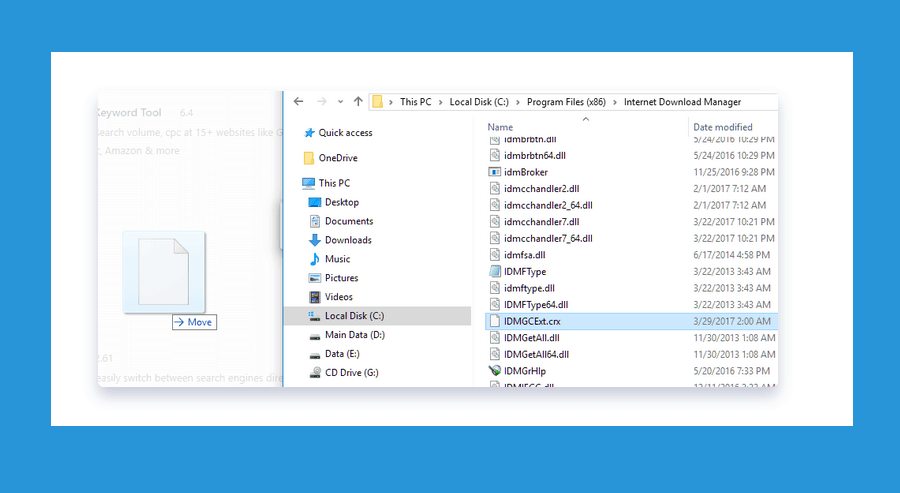Click the This PC monitor icon
900x493 pixels.
click(308, 183)
